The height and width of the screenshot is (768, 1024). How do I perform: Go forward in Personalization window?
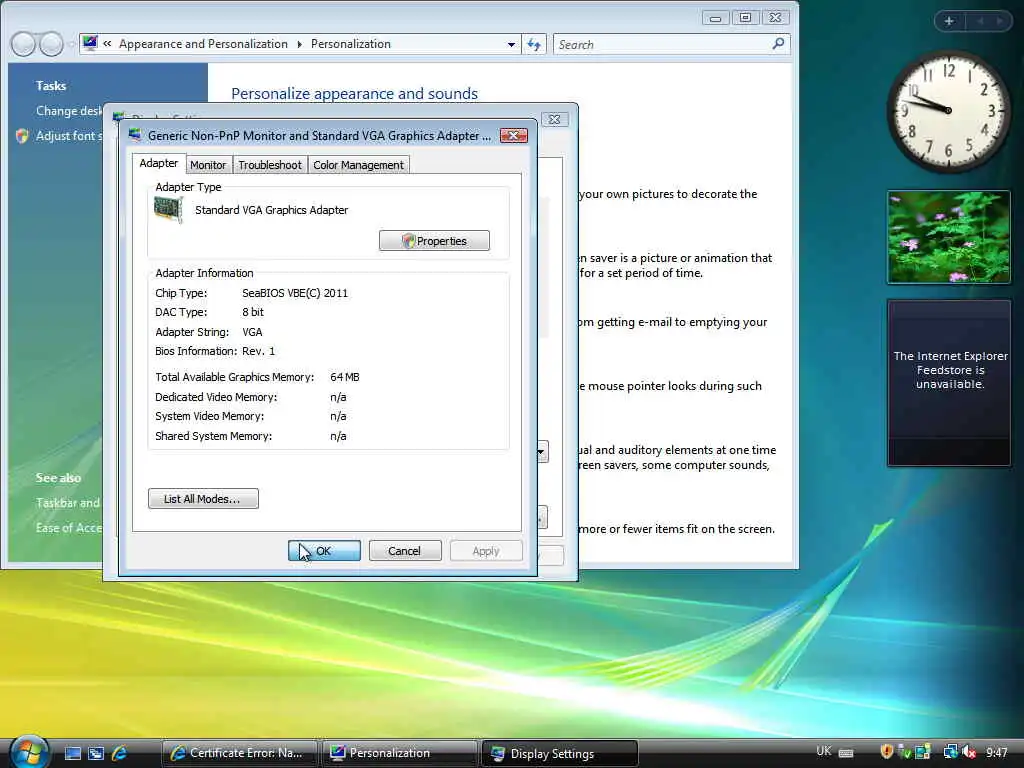(x=51, y=44)
